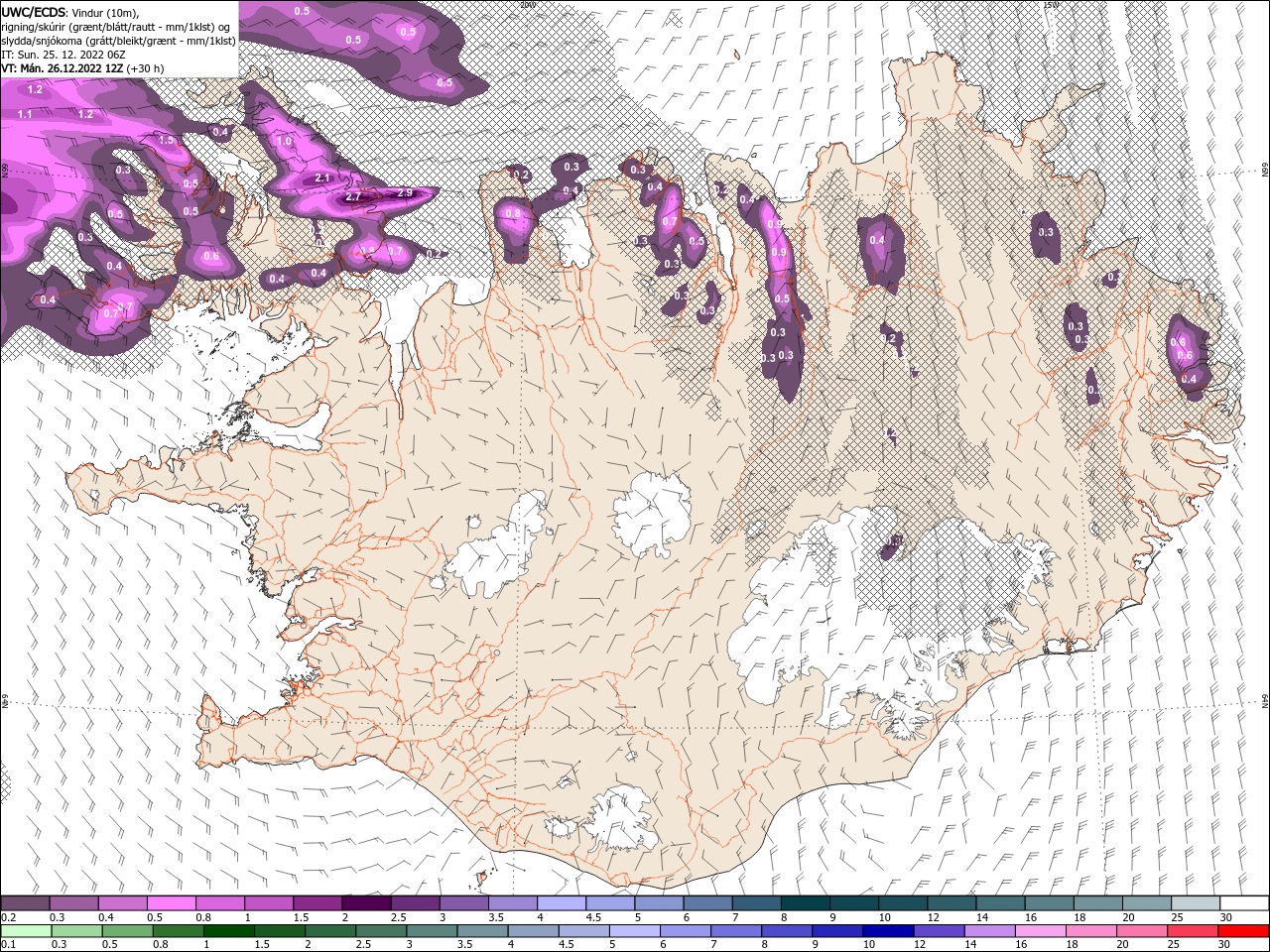Click the top scale's dark plum 0.2–0.3 swatch
Screen dimensions: 1270x952
pyautogui.click(x=26, y=903)
